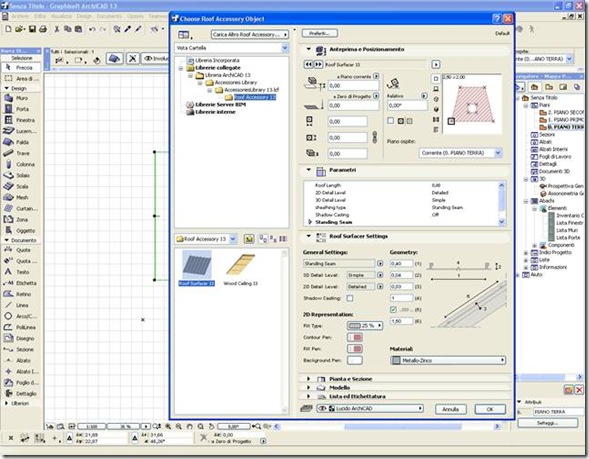
Task: Select the Freccia arrow tool
Action: point(21,68)
